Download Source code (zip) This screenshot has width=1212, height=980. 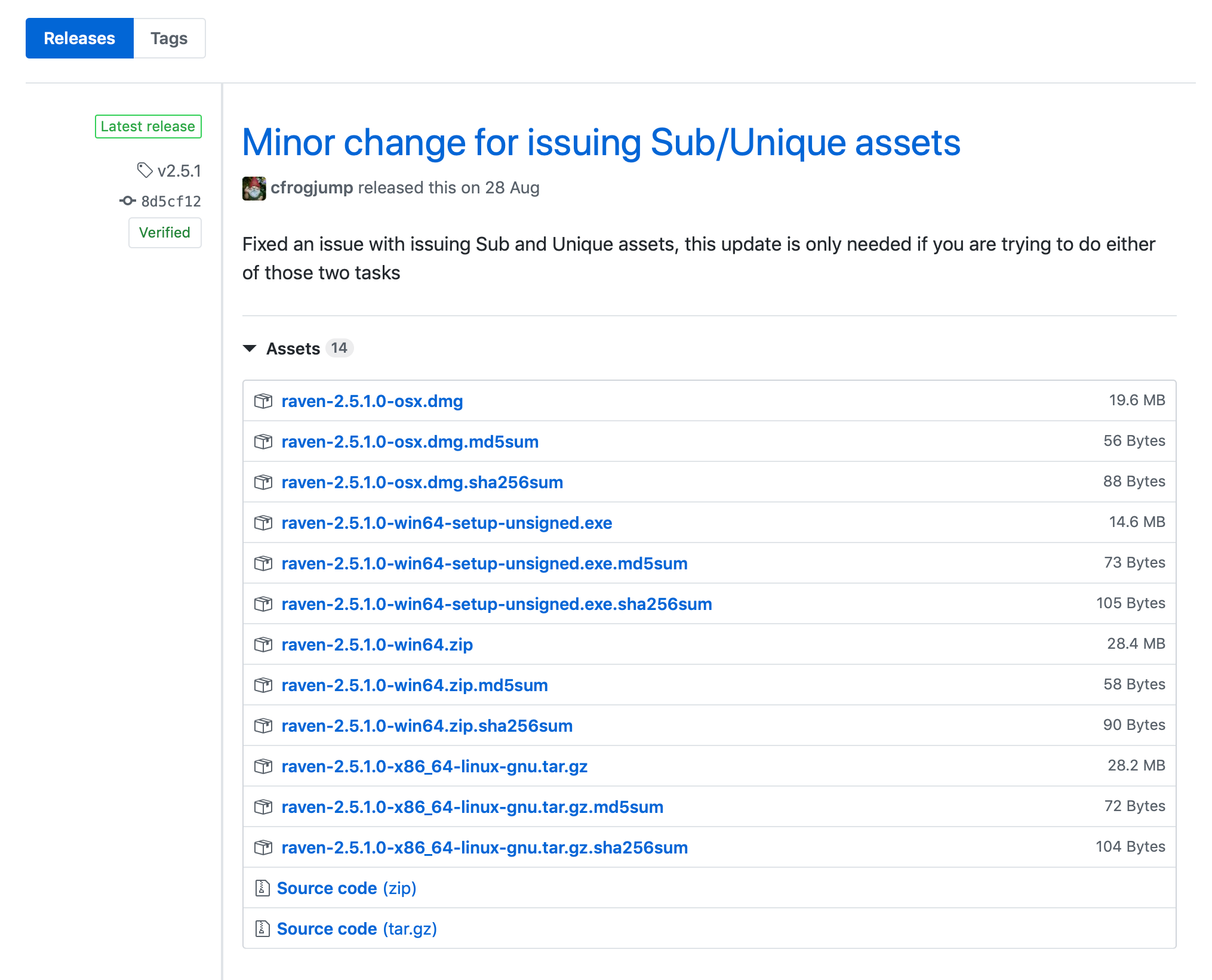click(x=346, y=888)
